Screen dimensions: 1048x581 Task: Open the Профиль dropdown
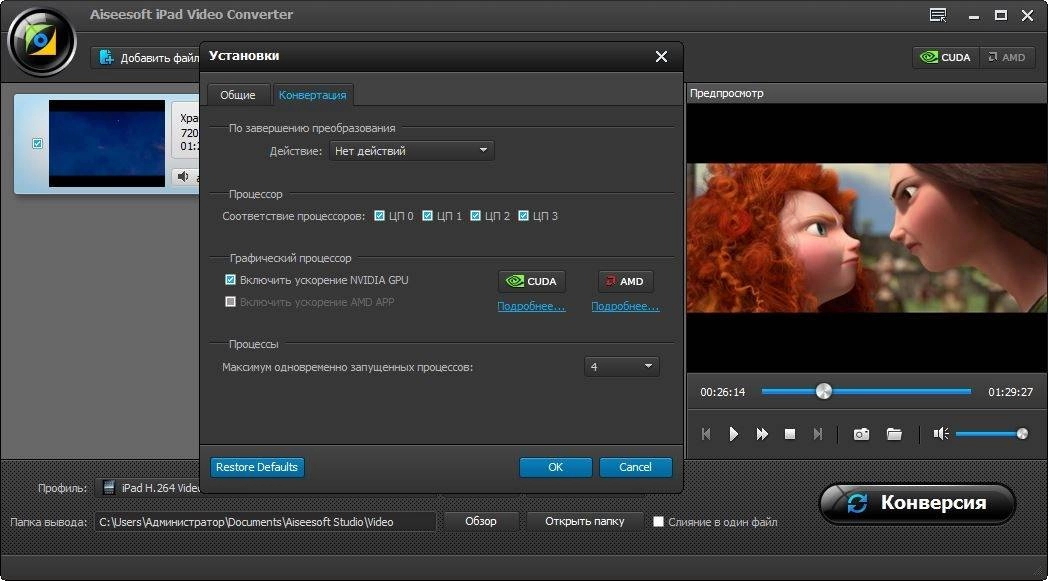148,488
